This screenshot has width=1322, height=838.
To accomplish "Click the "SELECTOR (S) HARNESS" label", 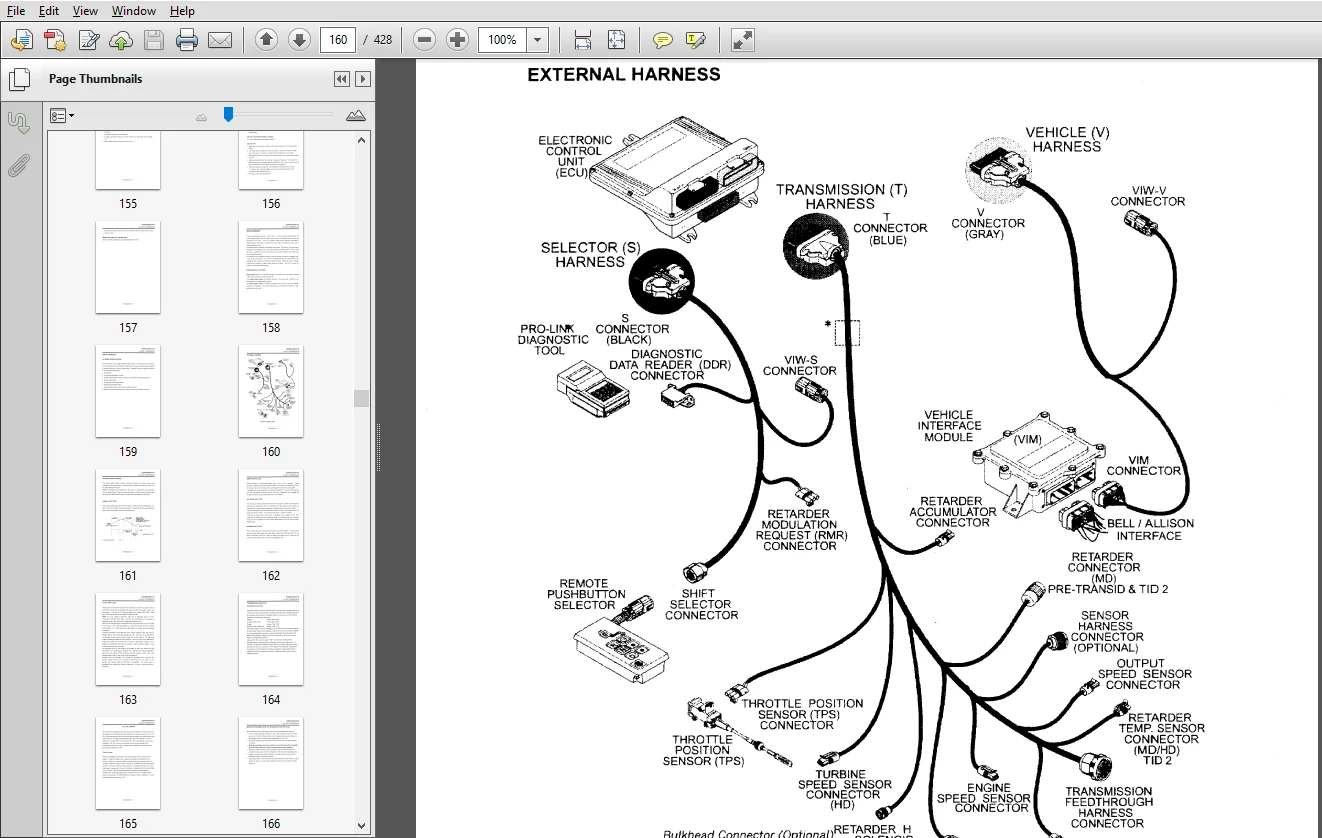I will [x=590, y=254].
